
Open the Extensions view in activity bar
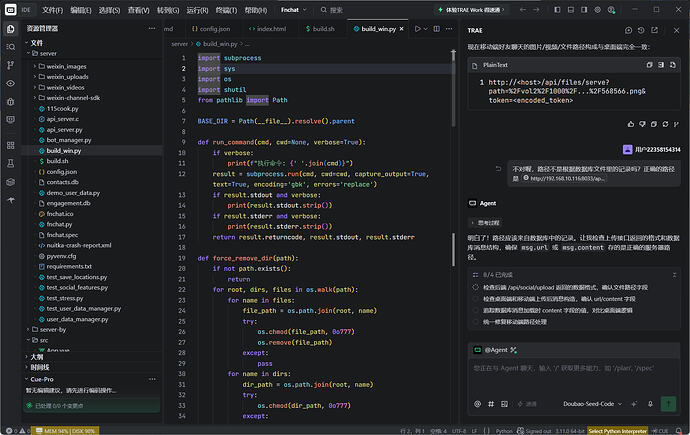point(11,145)
